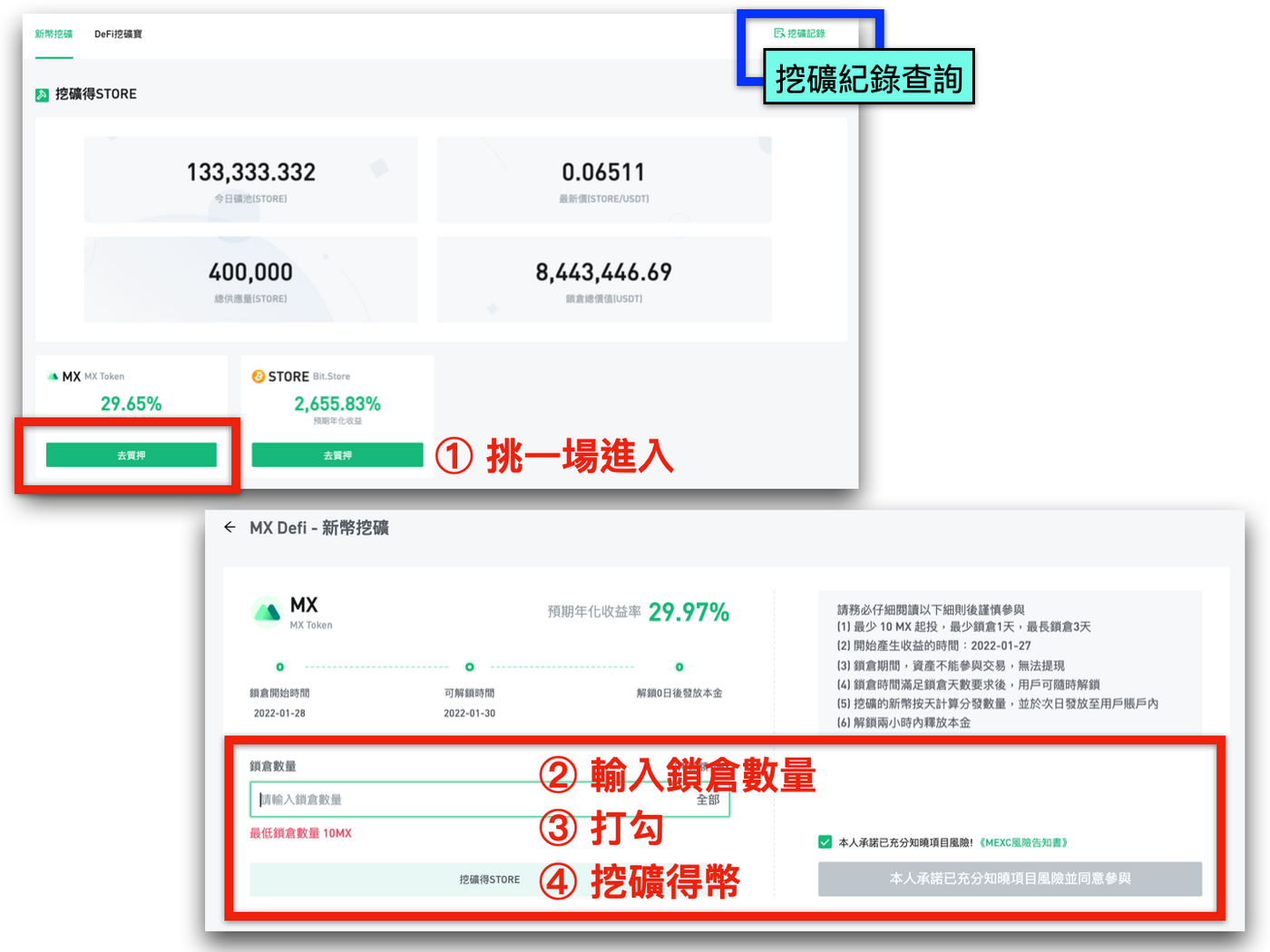This screenshot has width=1270, height=952.
Task: Select 全部 to use maximum amount
Action: coord(708,802)
